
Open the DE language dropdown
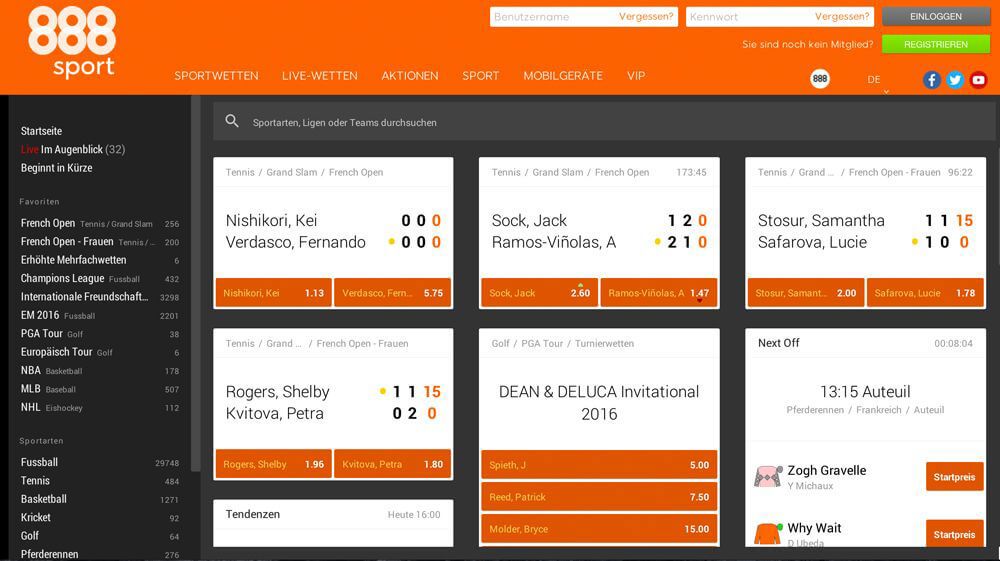[874, 81]
